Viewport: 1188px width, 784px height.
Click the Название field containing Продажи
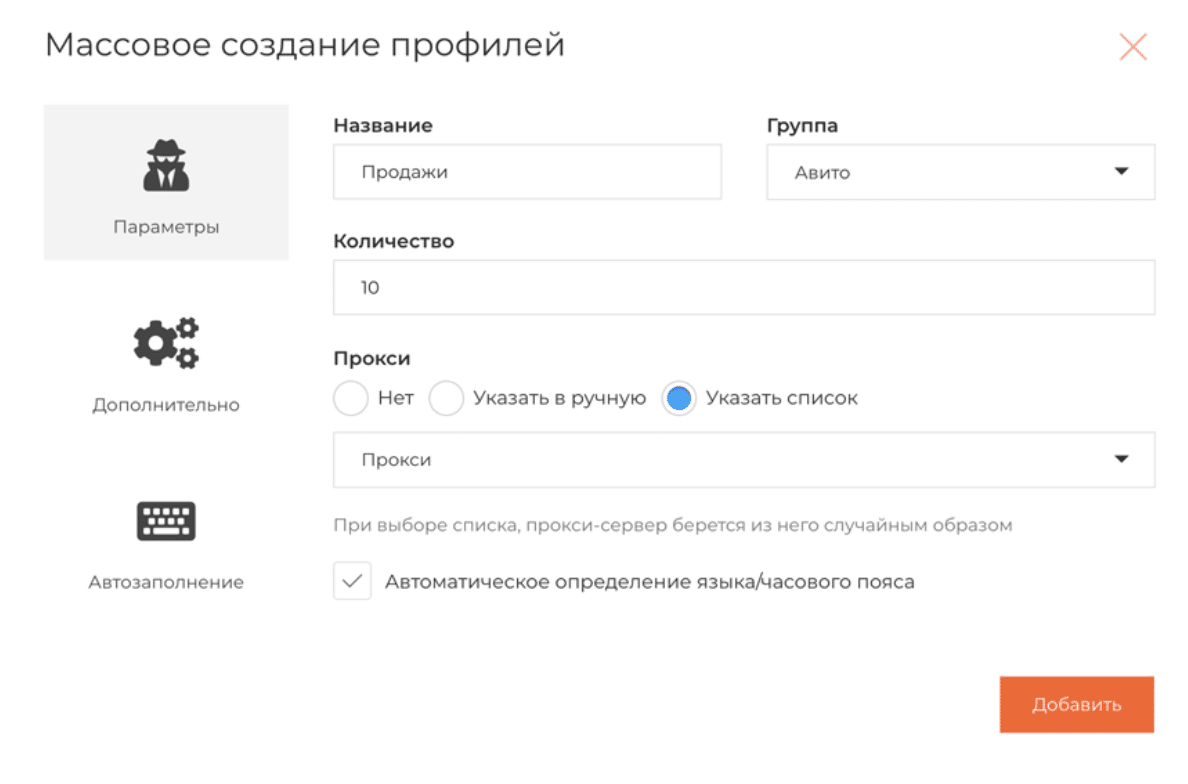(527, 172)
